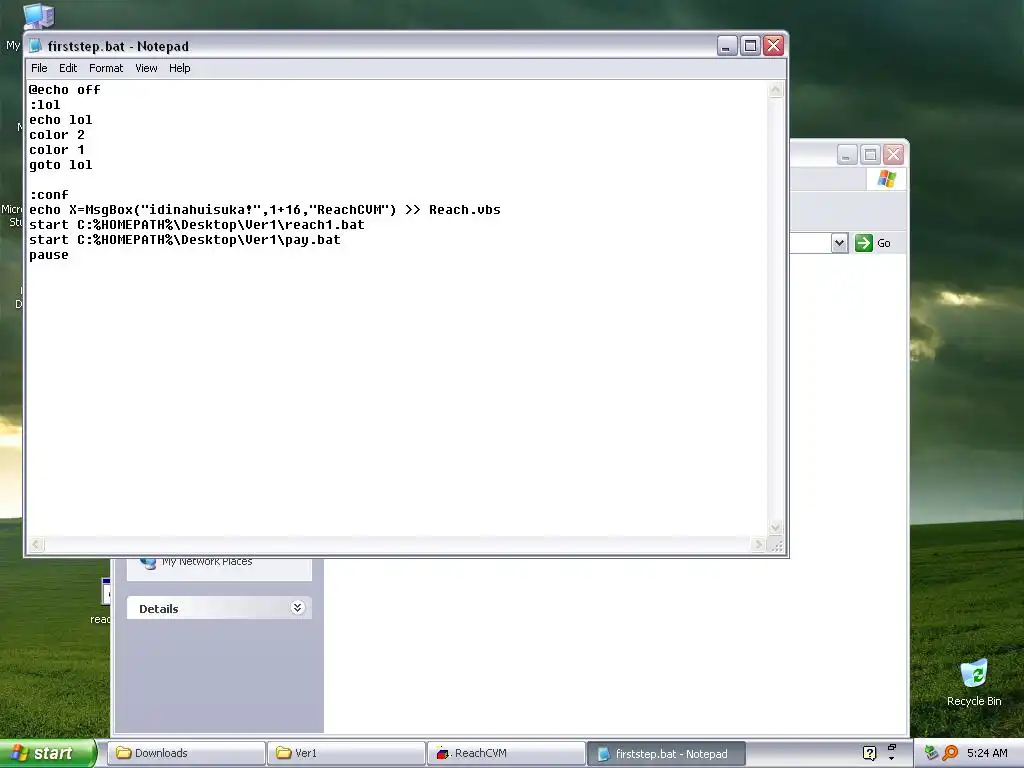Click the orange magnifier tray icon
Screen dimensions: 1024x768
point(950,753)
